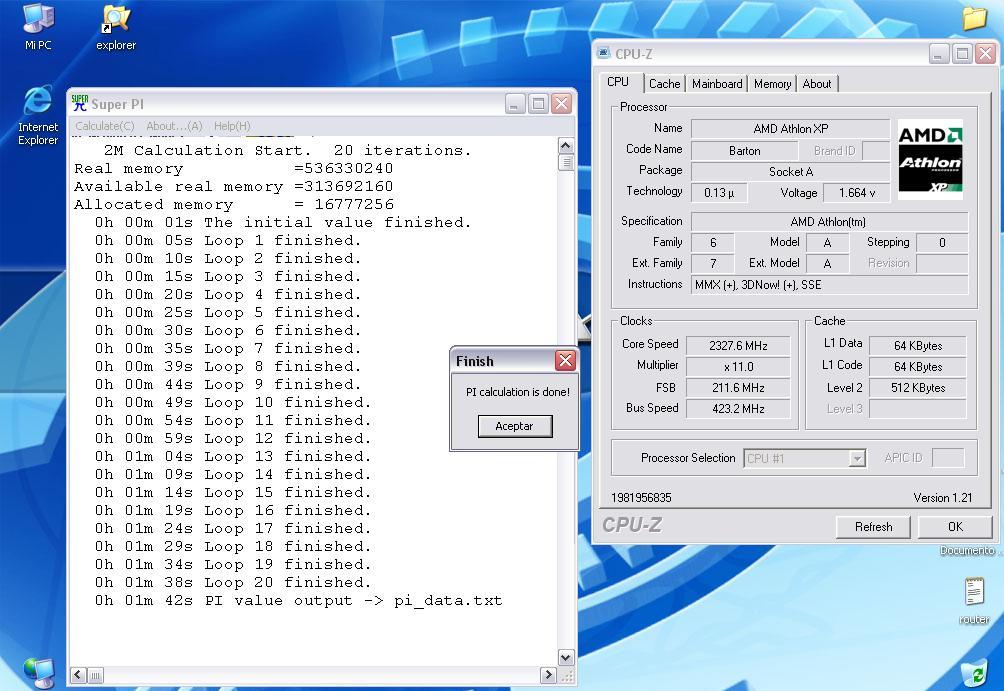This screenshot has height=691, width=1004.
Task: Click the Super PI title bar icon
Action: [x=80, y=103]
